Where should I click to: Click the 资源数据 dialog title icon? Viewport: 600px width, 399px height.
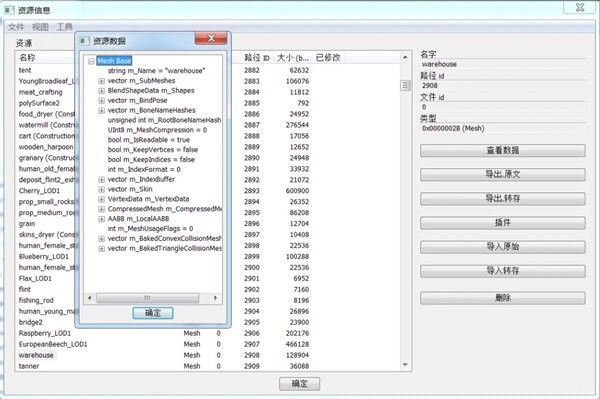(x=85, y=41)
